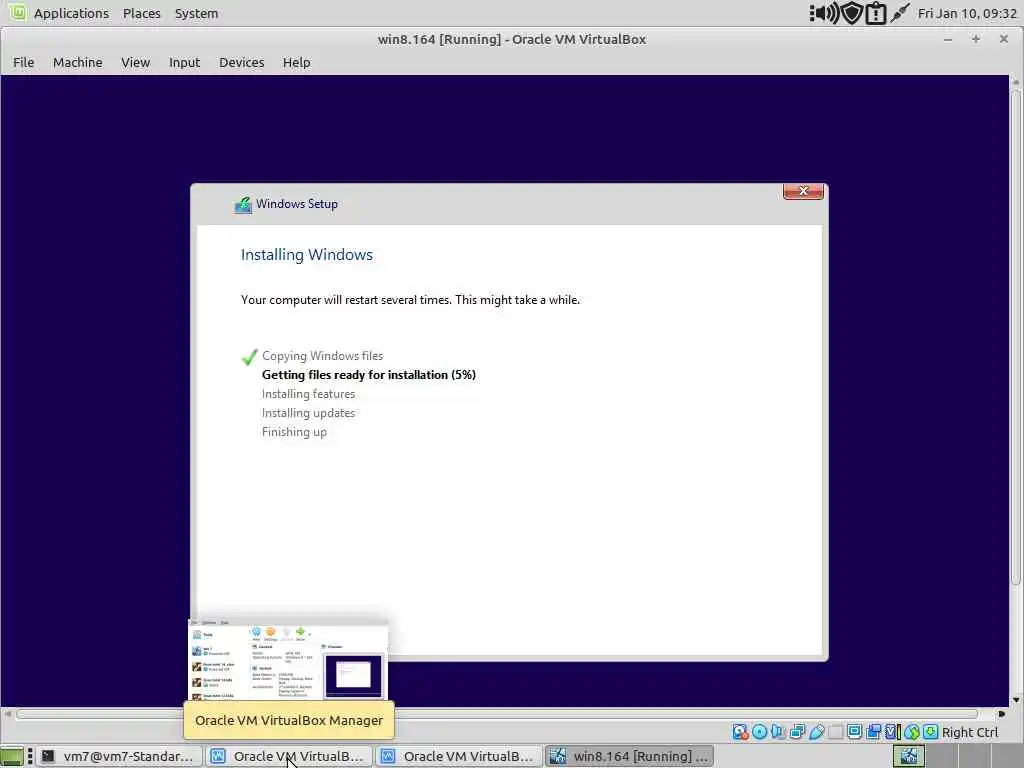
Task: Open the hard disk activity indicator
Action: tap(740, 731)
